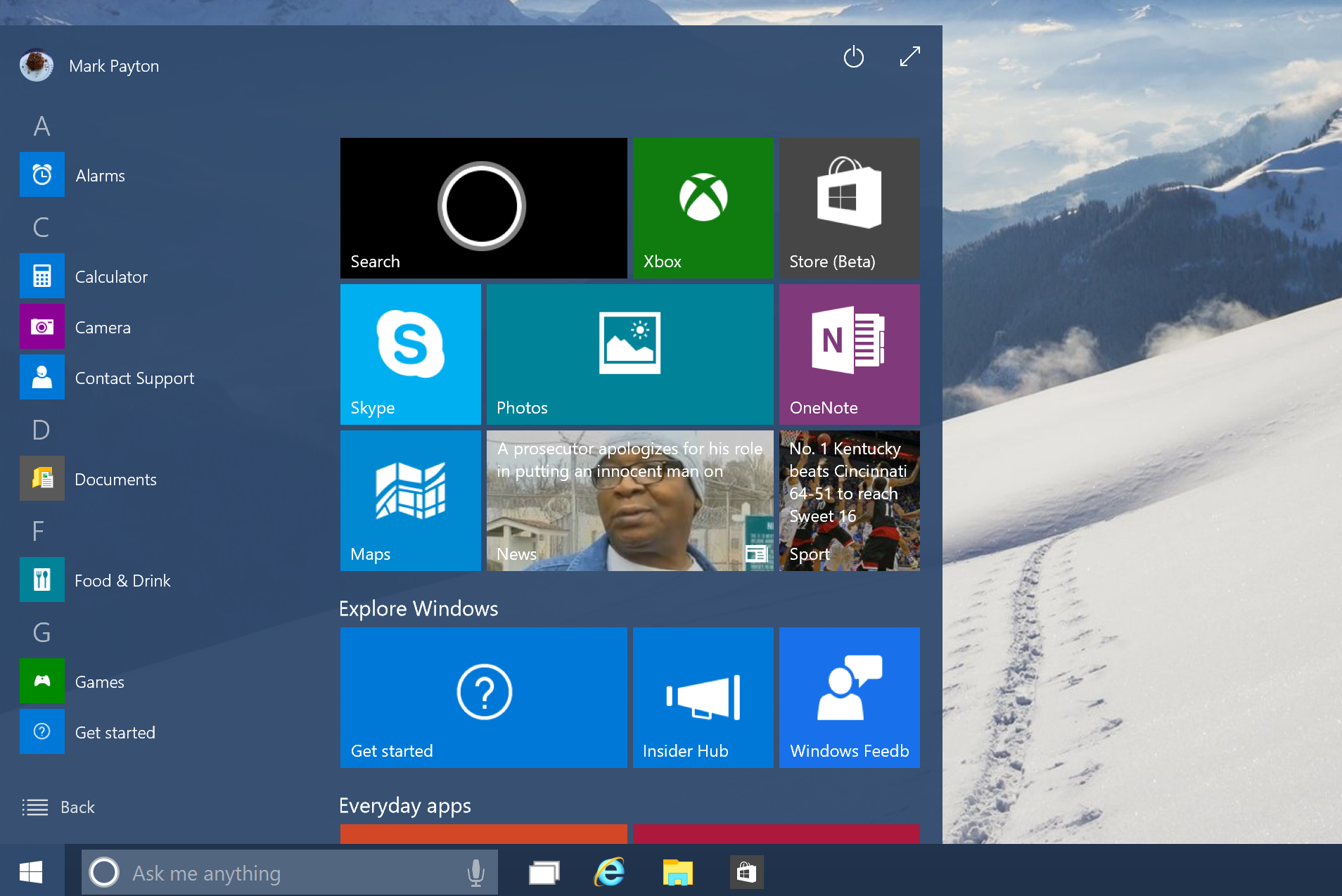
Task: Launch the Skype tile
Action: click(411, 354)
